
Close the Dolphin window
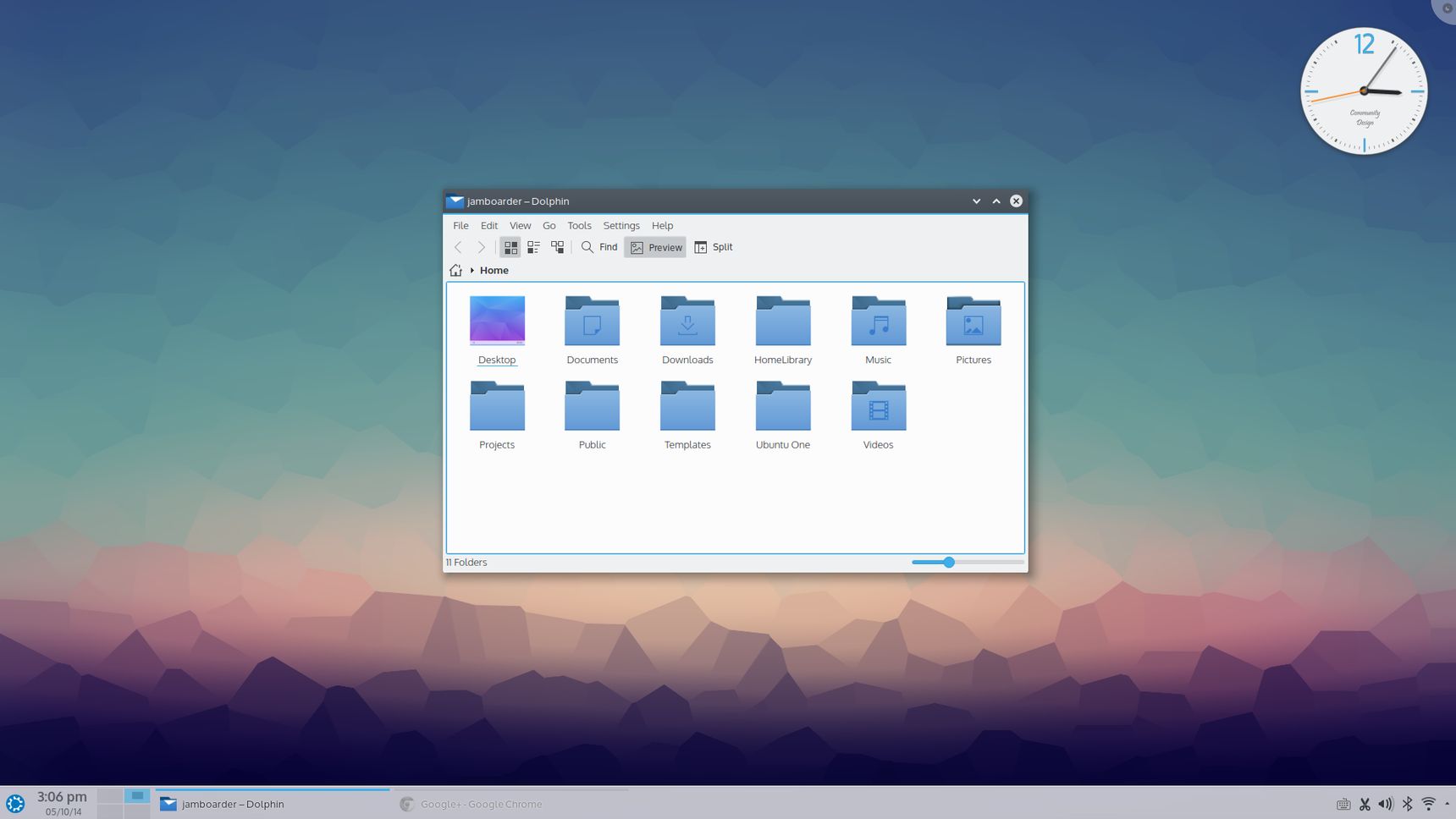point(1016,201)
